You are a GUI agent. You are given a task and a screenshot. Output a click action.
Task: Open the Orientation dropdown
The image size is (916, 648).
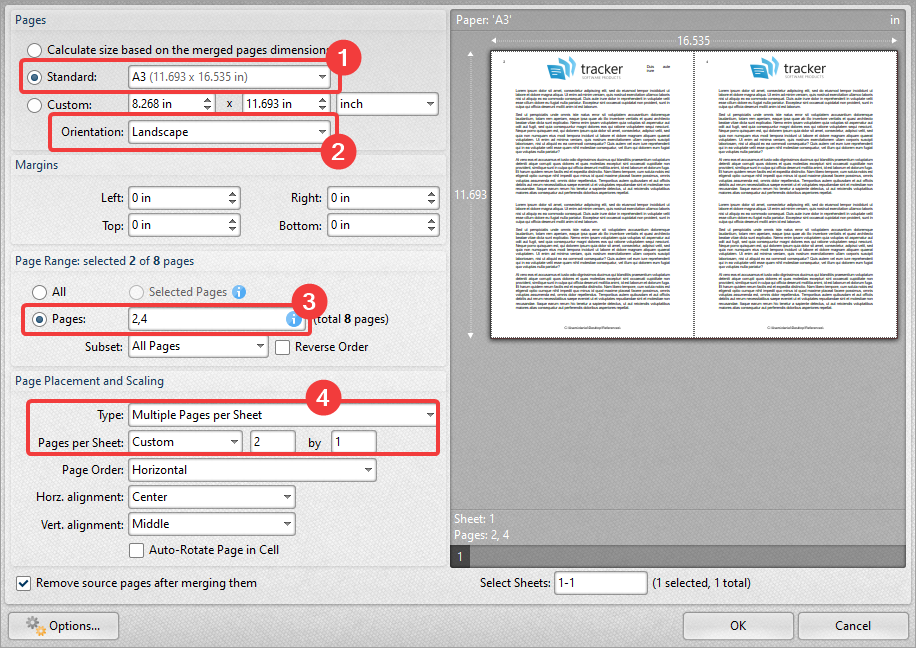pos(230,132)
